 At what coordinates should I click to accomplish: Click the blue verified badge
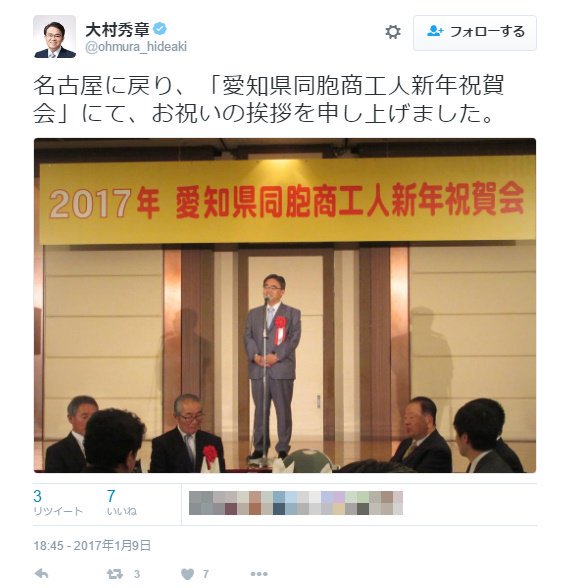point(160,29)
